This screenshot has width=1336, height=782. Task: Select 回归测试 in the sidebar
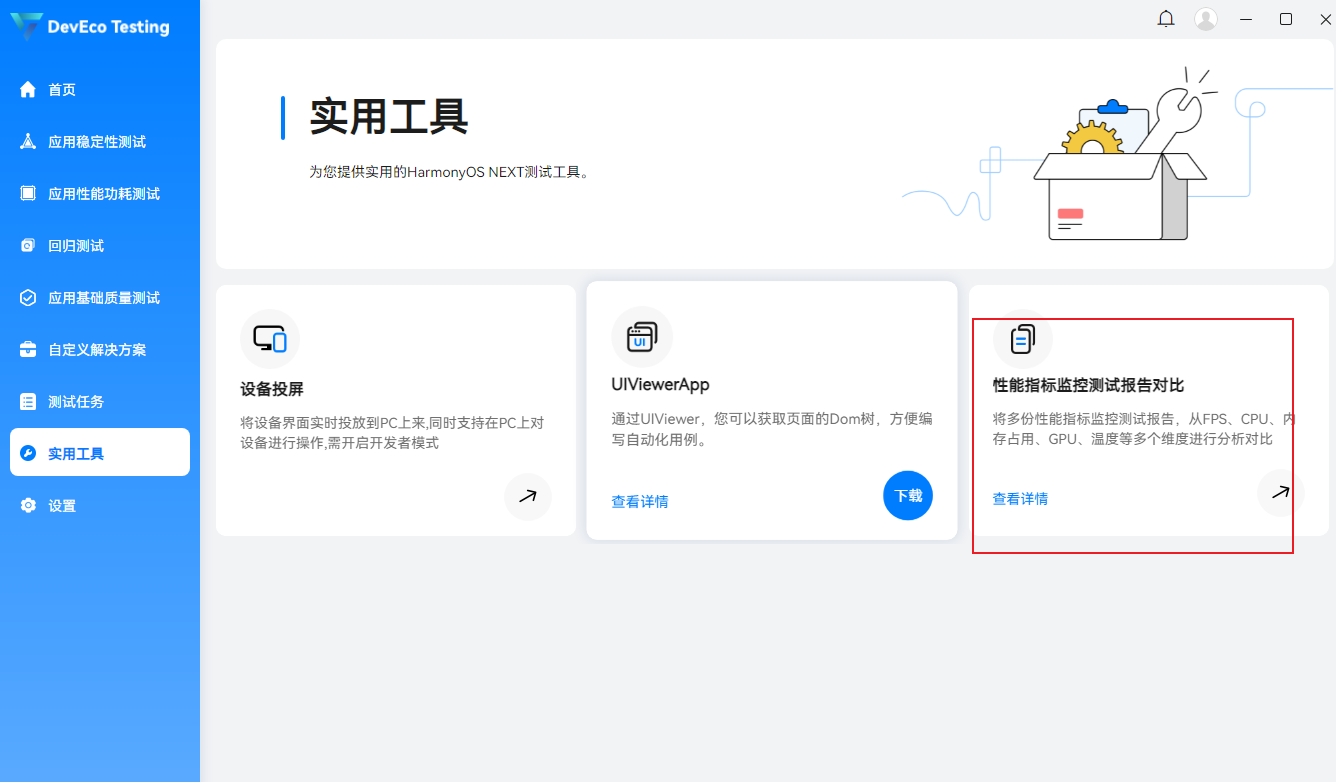(x=100, y=246)
